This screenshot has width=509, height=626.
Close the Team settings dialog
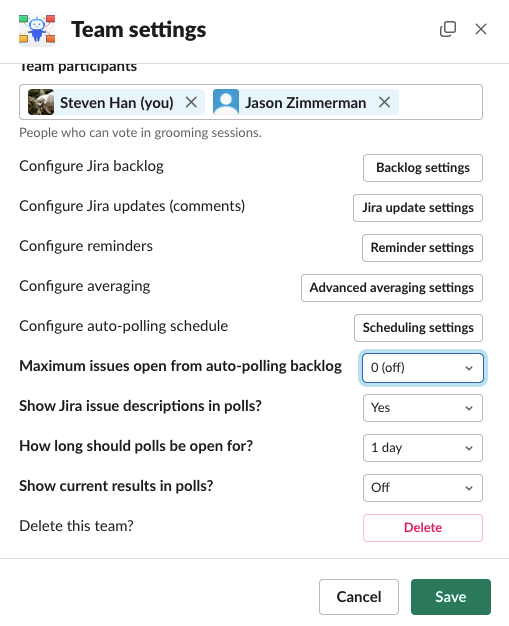tap(481, 29)
